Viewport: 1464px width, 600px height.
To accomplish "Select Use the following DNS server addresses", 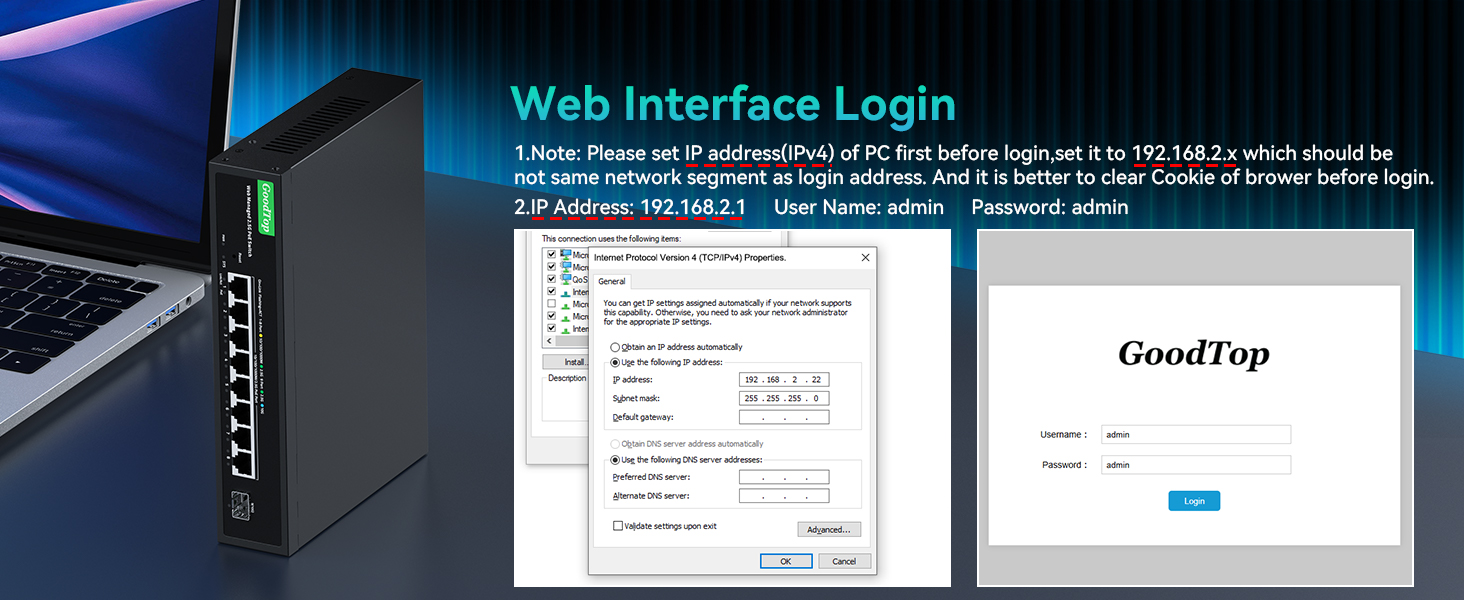I will point(616,460).
